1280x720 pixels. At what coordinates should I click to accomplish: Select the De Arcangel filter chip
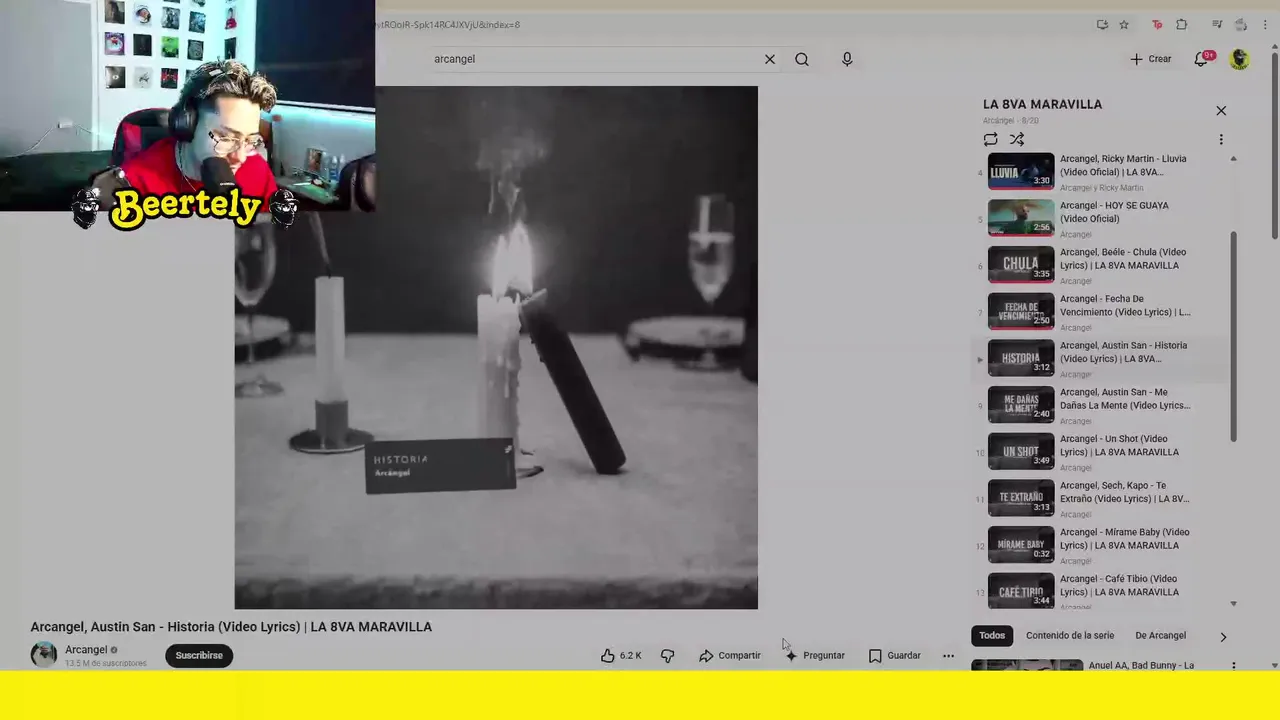[1160, 636]
